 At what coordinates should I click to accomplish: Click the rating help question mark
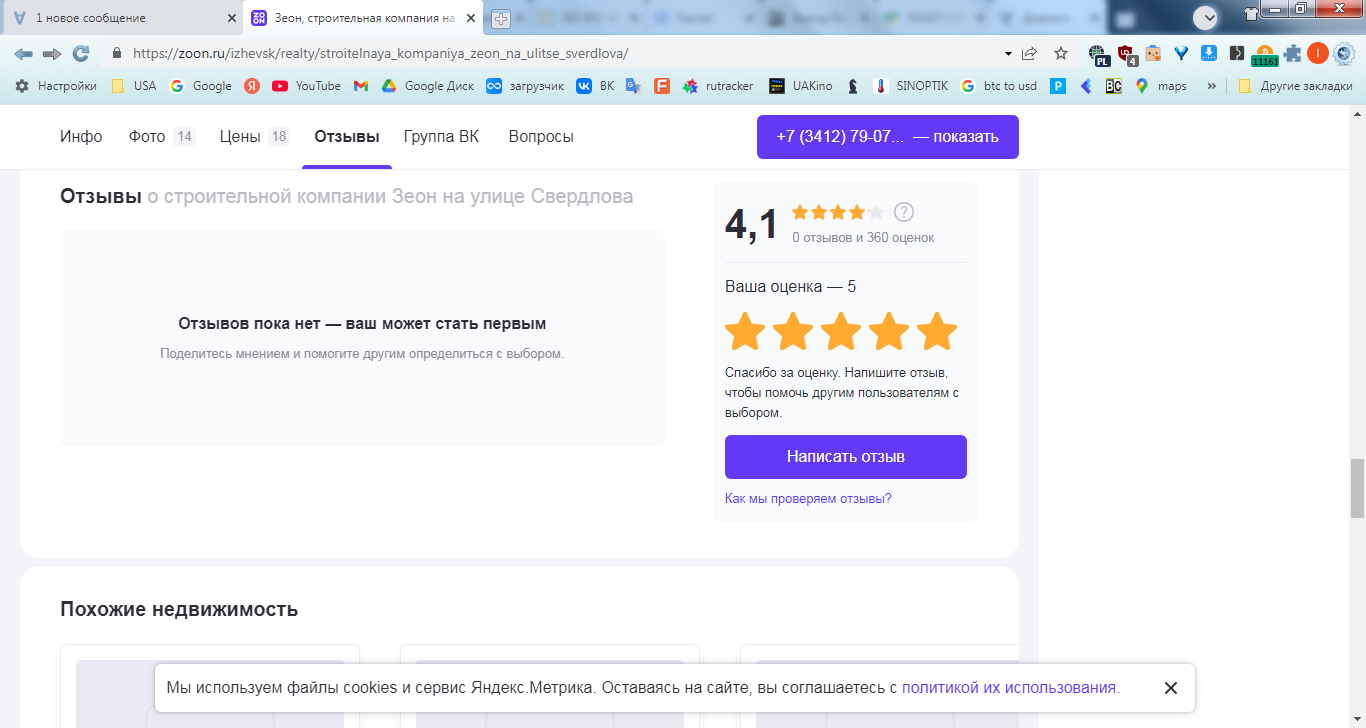[904, 212]
